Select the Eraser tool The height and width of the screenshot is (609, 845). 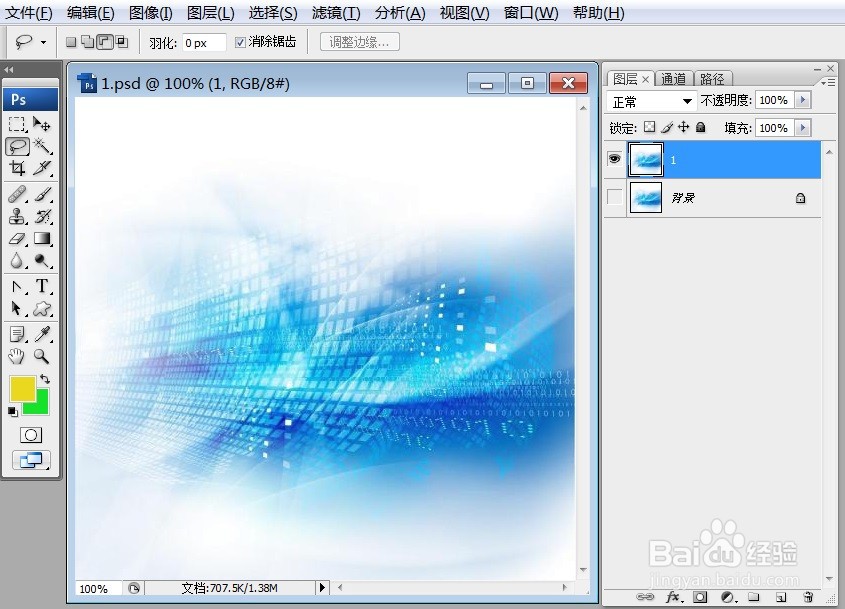coord(16,239)
